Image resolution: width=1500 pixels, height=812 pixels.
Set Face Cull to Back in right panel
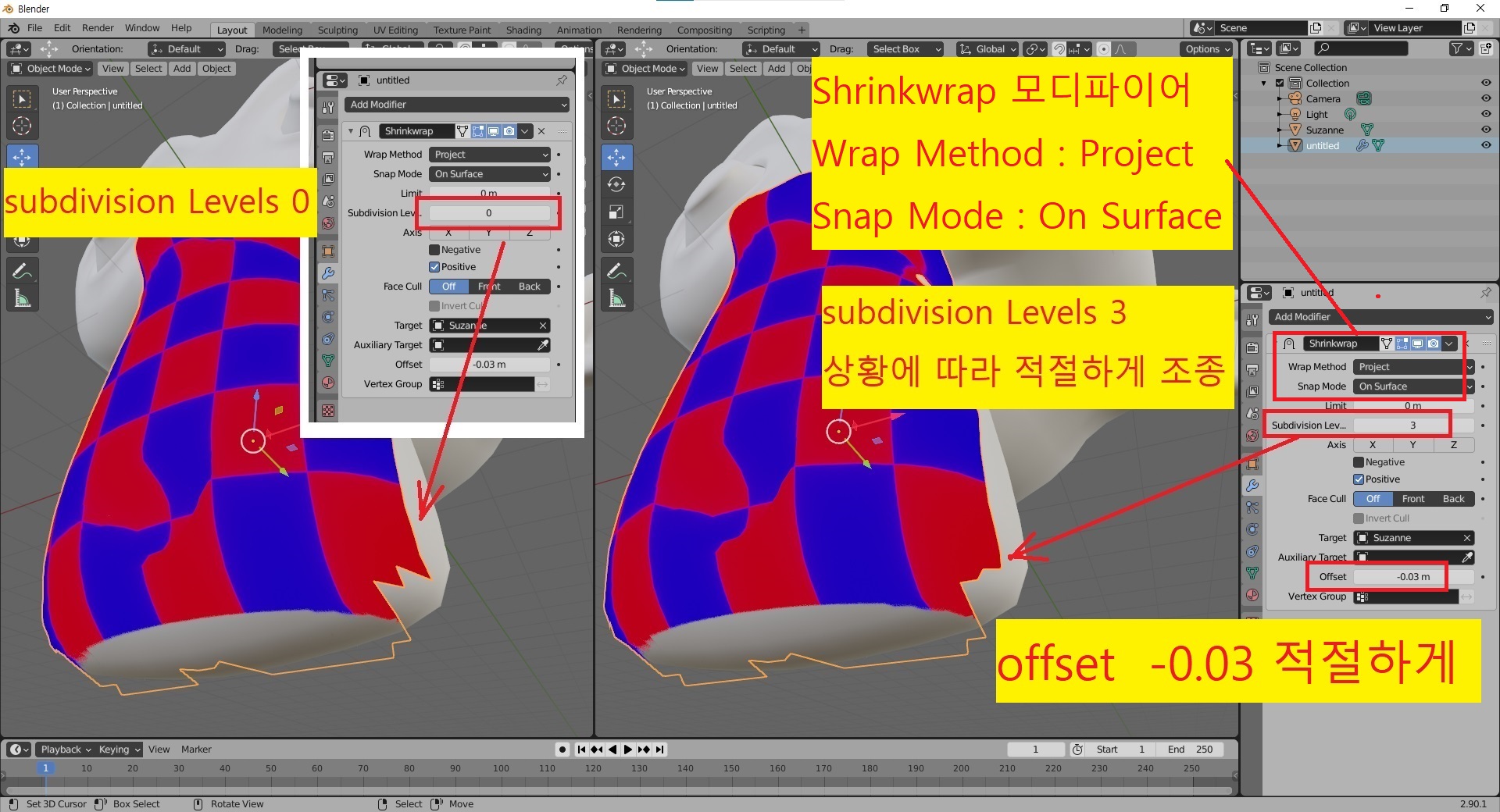coord(1454,499)
